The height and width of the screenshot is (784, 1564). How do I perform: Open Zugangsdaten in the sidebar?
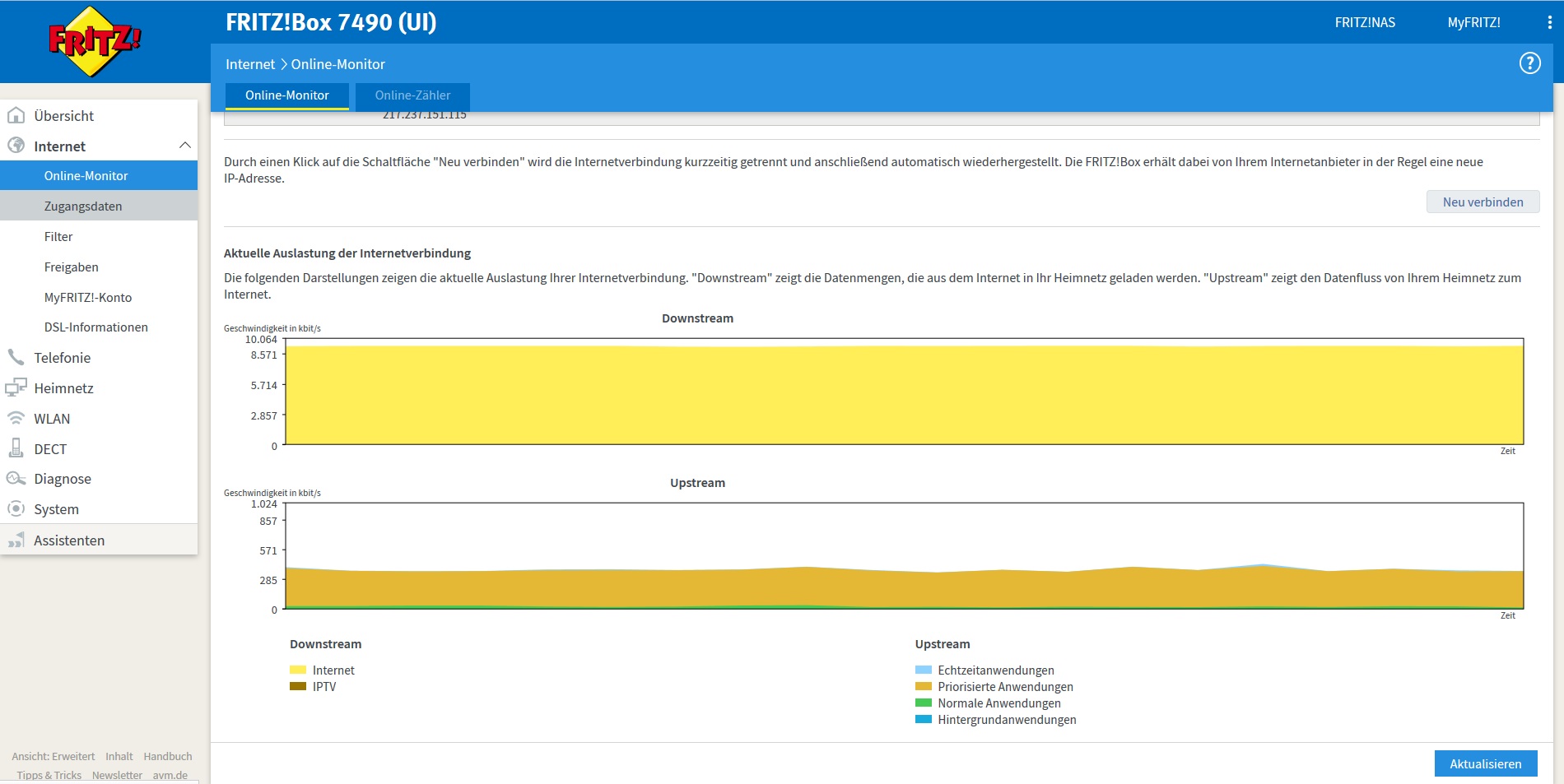(99, 206)
